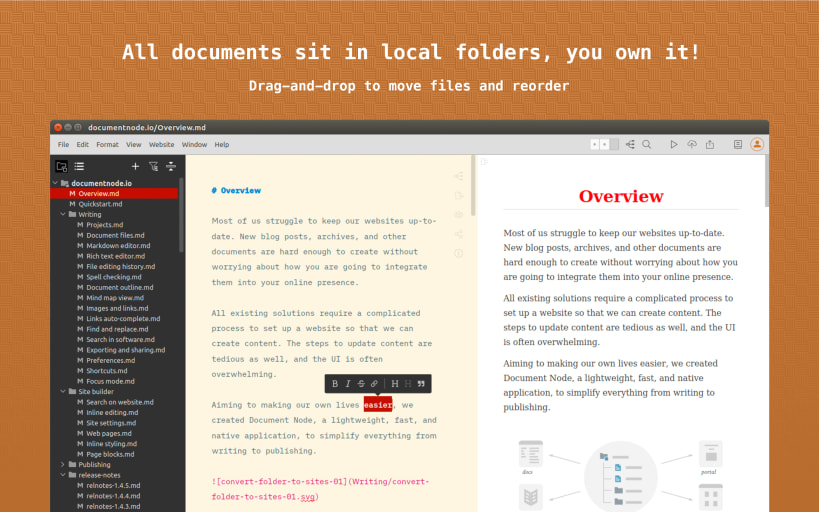Screen dimensions: 819x512
Task: Apply strikethrough in floating format bar
Action: pos(361,384)
